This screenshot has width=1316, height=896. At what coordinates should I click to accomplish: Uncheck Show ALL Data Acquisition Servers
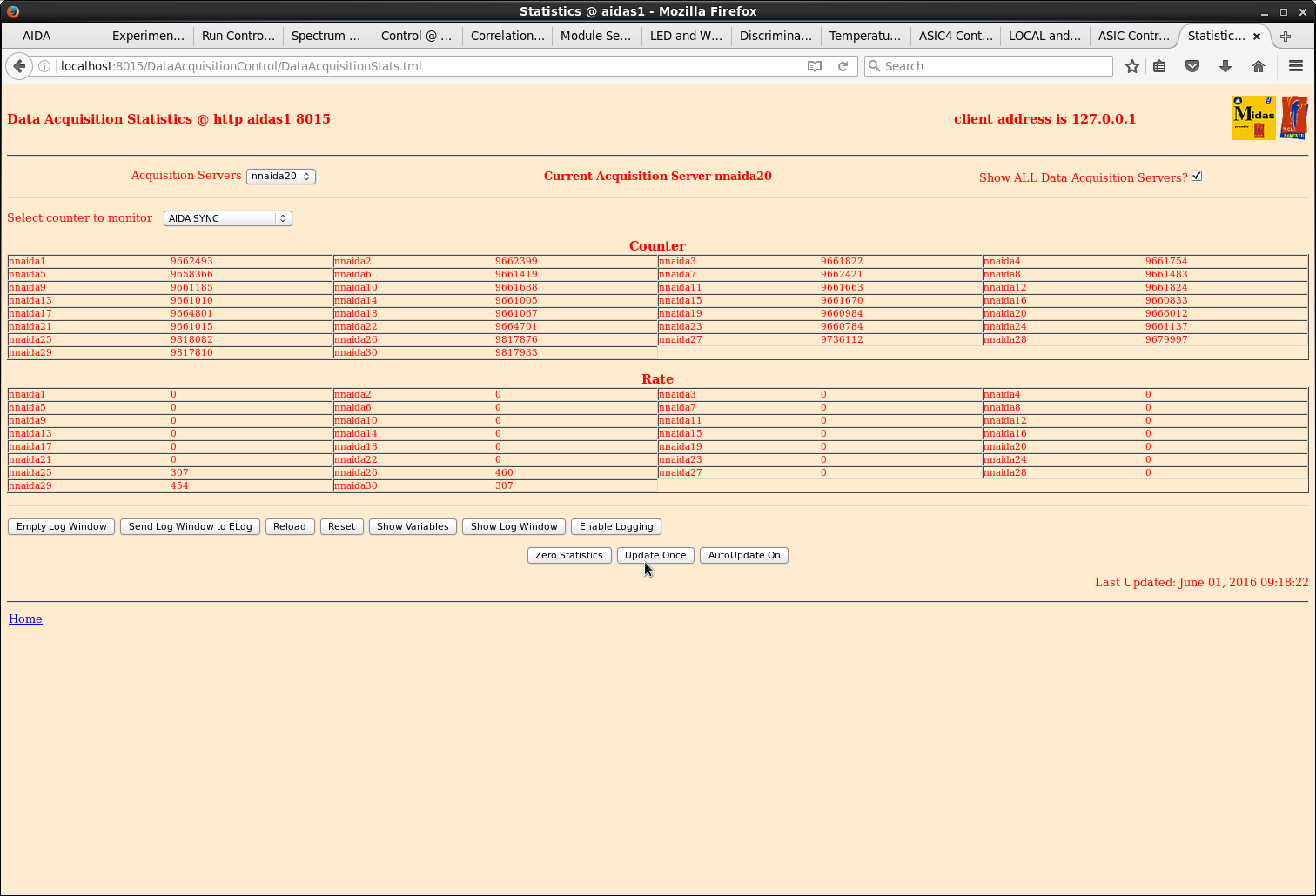[1197, 176]
